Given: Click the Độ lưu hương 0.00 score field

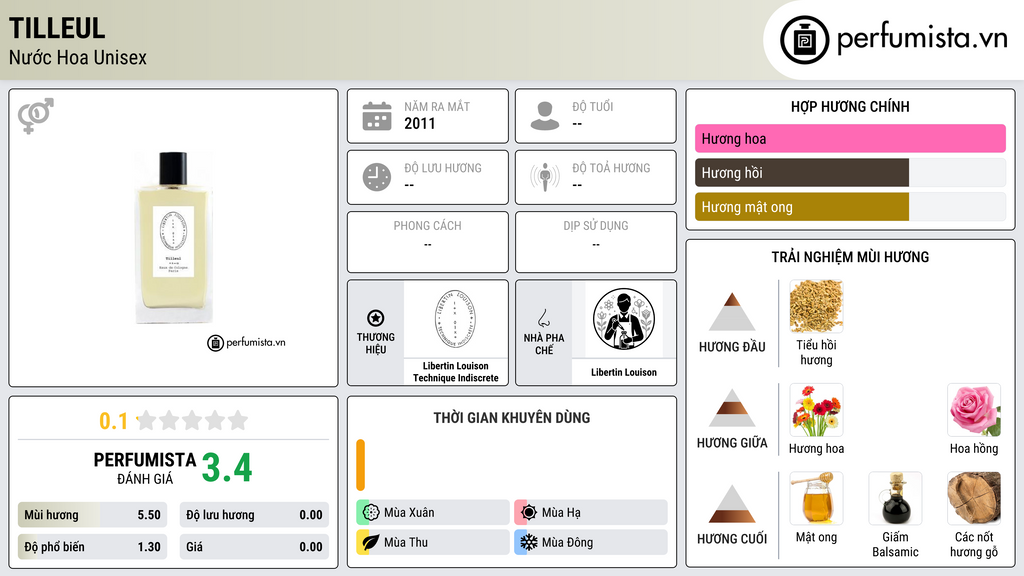Looking at the screenshot, I should click(x=254, y=515).
